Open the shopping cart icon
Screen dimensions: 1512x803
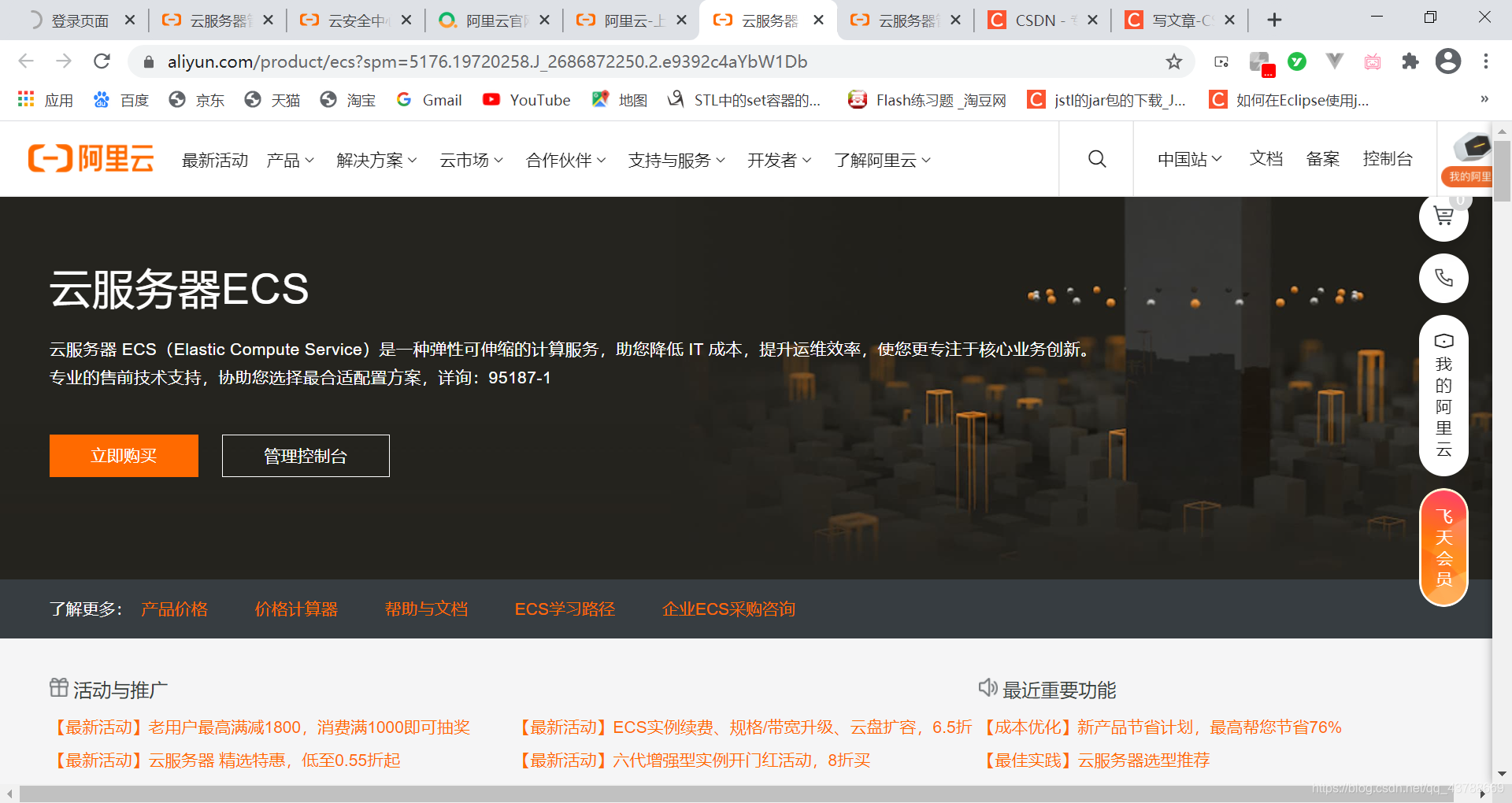[1443, 216]
